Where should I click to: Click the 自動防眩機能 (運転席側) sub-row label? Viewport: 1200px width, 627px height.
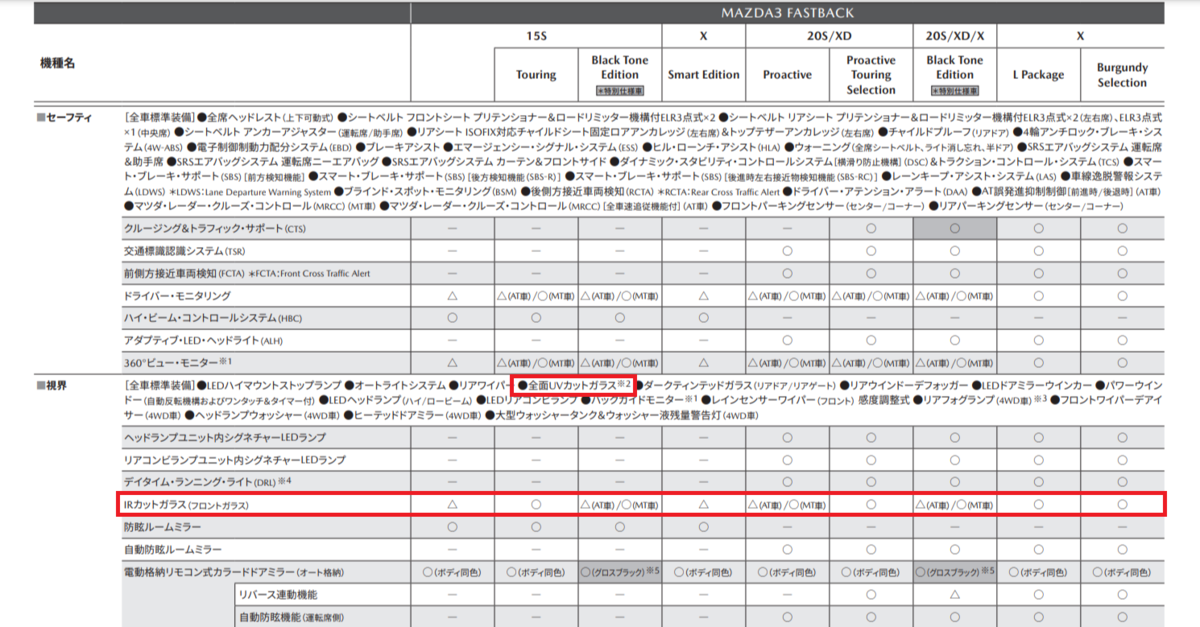(289, 617)
